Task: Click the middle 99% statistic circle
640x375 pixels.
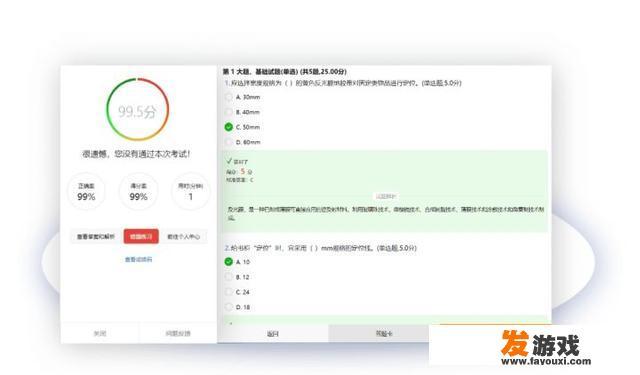Action: click(x=138, y=191)
